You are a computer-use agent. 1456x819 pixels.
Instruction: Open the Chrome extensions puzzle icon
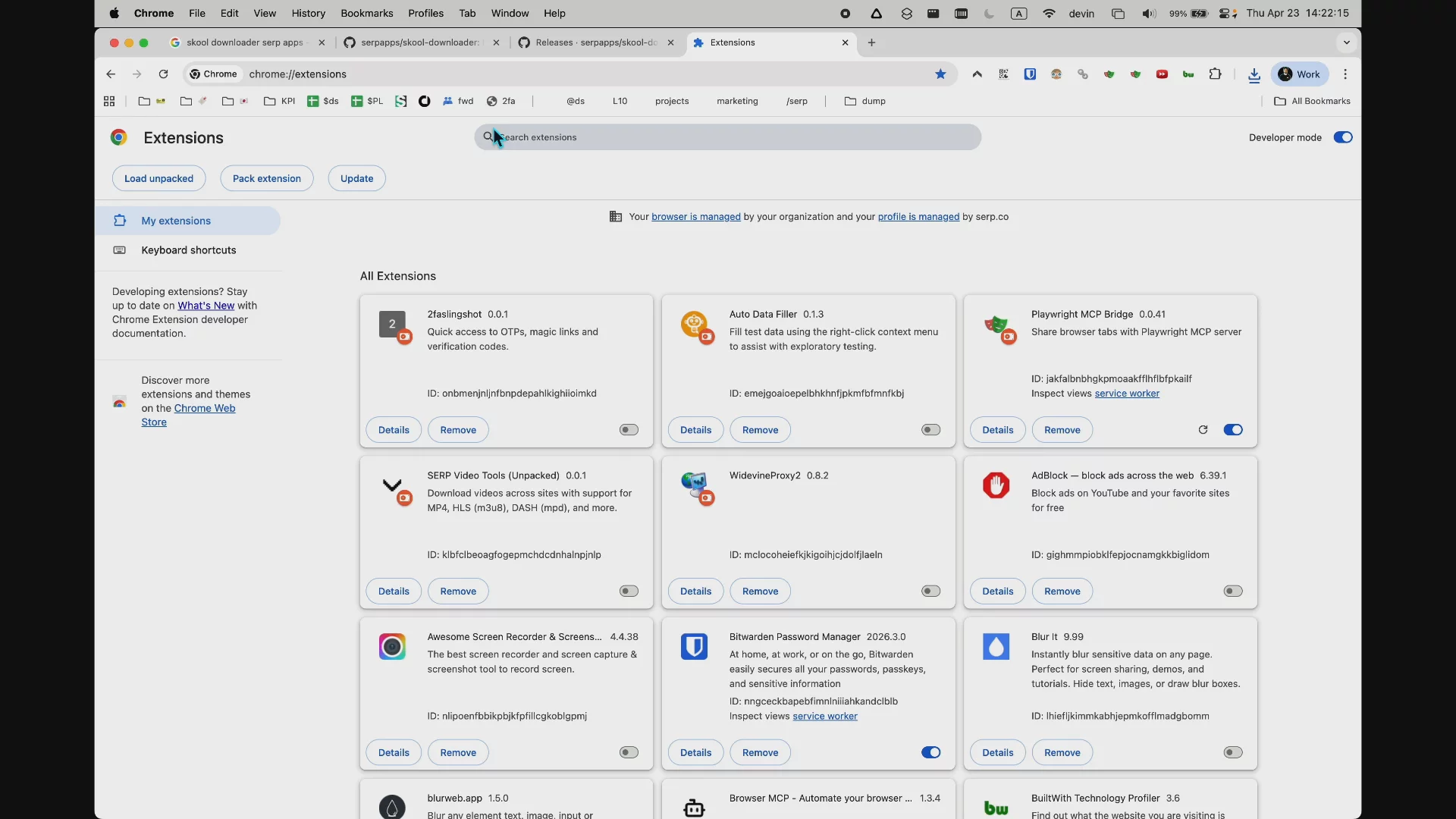1215,74
